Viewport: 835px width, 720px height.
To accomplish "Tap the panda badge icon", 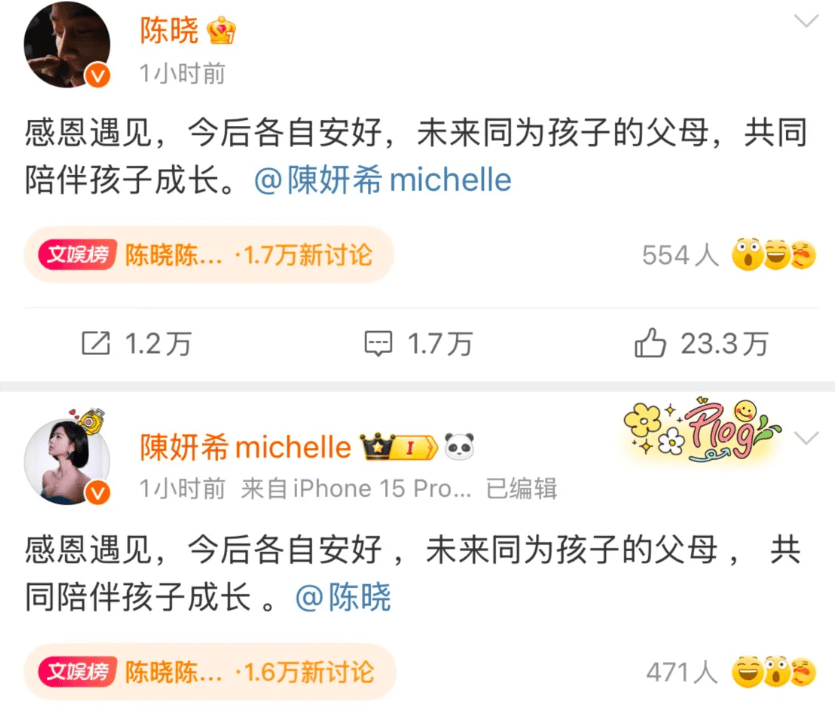I will tap(459, 446).
